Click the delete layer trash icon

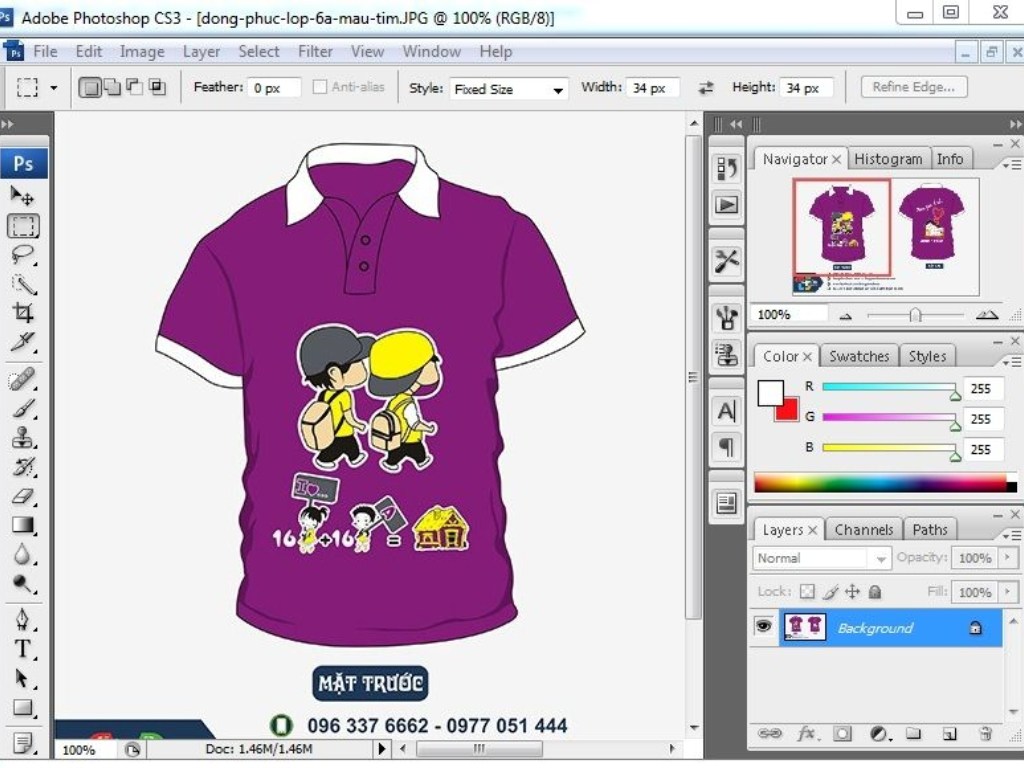(985, 734)
